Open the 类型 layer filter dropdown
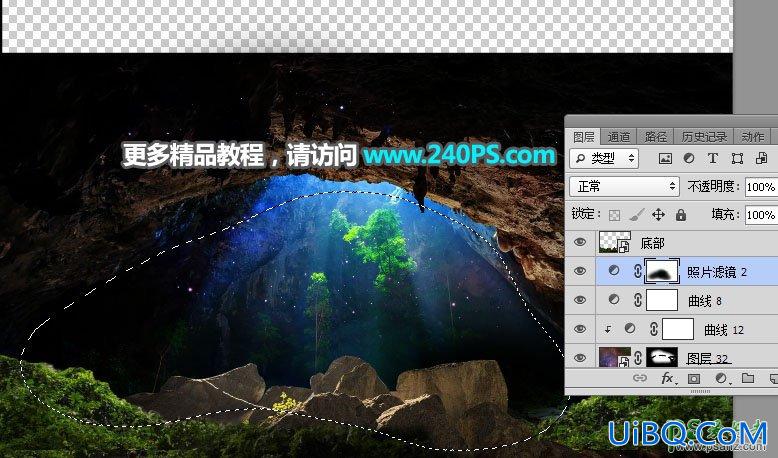Image resolution: width=778 pixels, height=458 pixels. (604, 159)
